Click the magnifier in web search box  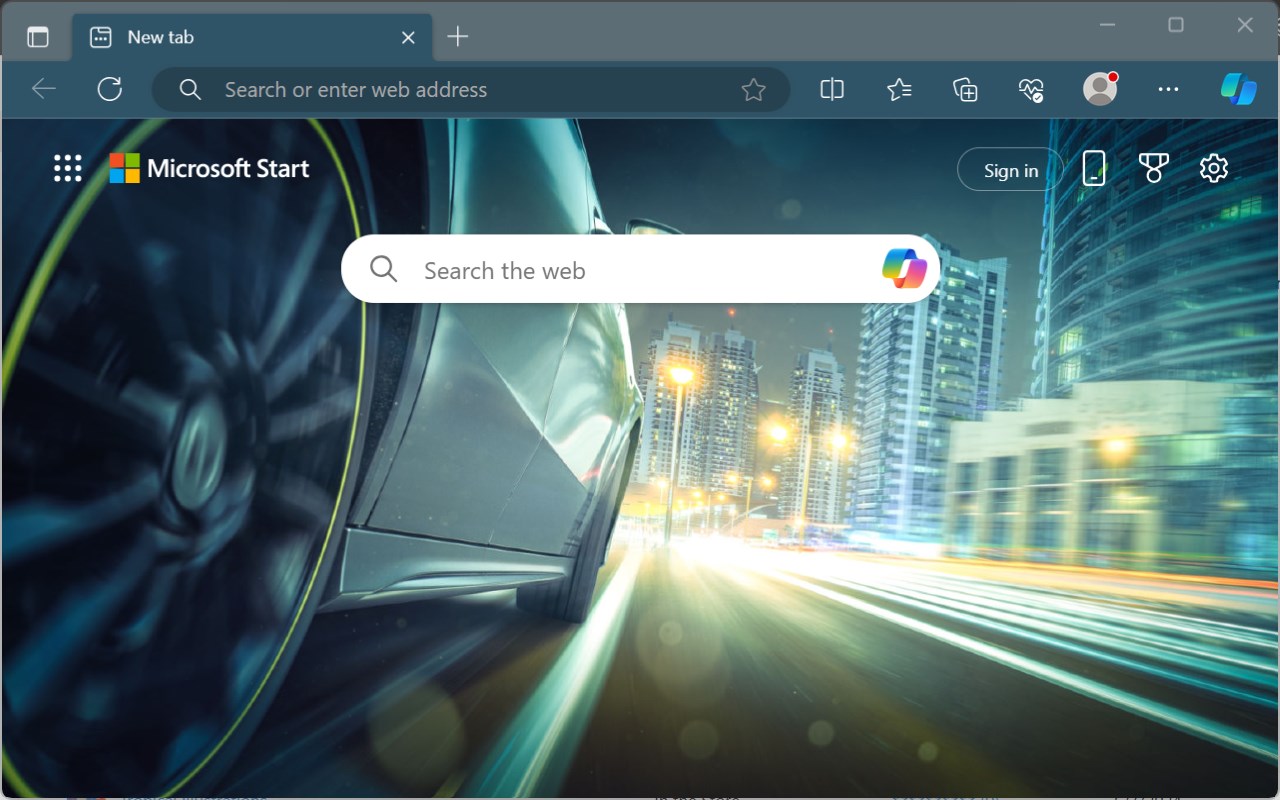pos(383,269)
